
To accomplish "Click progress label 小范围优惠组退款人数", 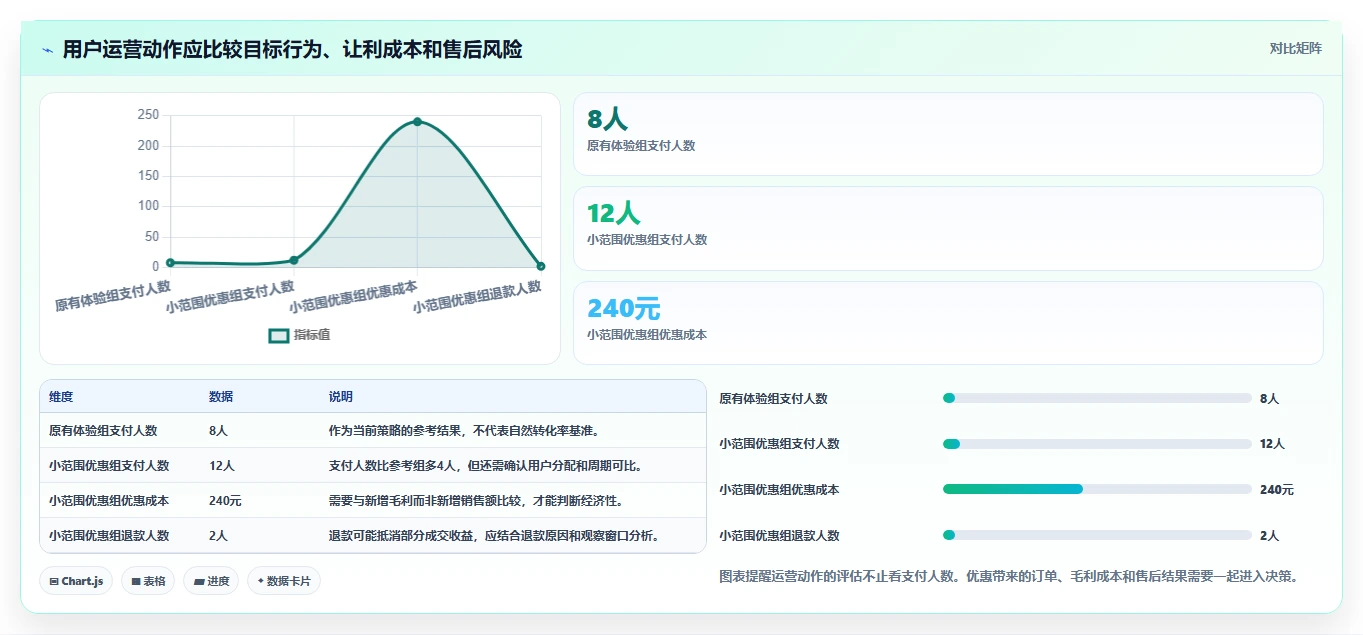I will [780, 535].
